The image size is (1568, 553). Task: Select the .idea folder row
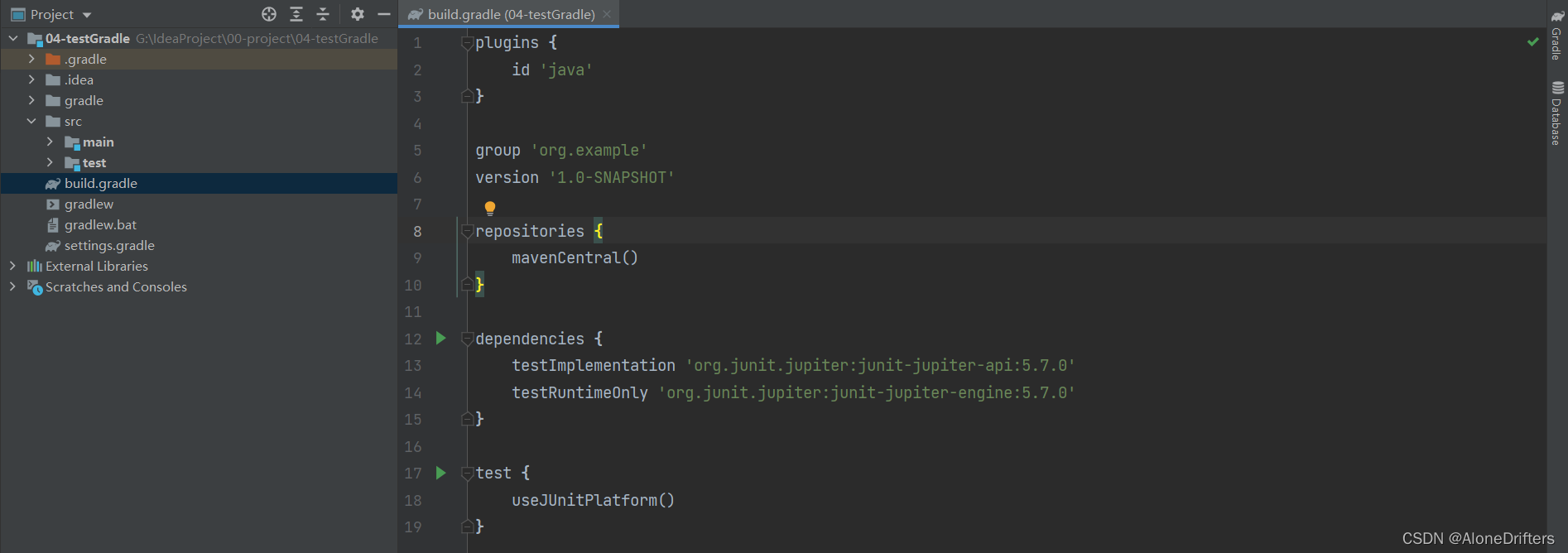pos(199,79)
